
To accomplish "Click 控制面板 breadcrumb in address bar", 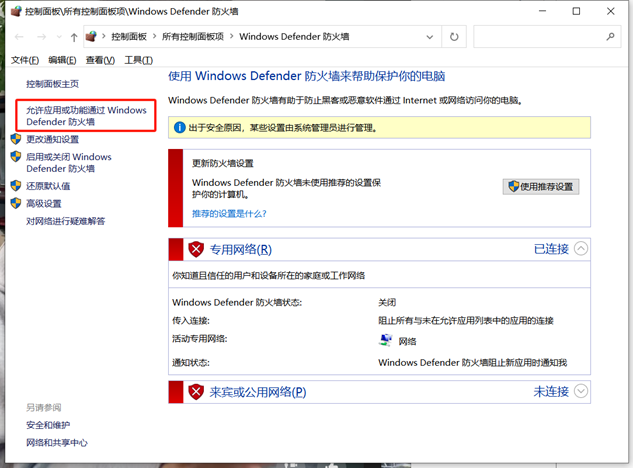I will coord(129,37).
